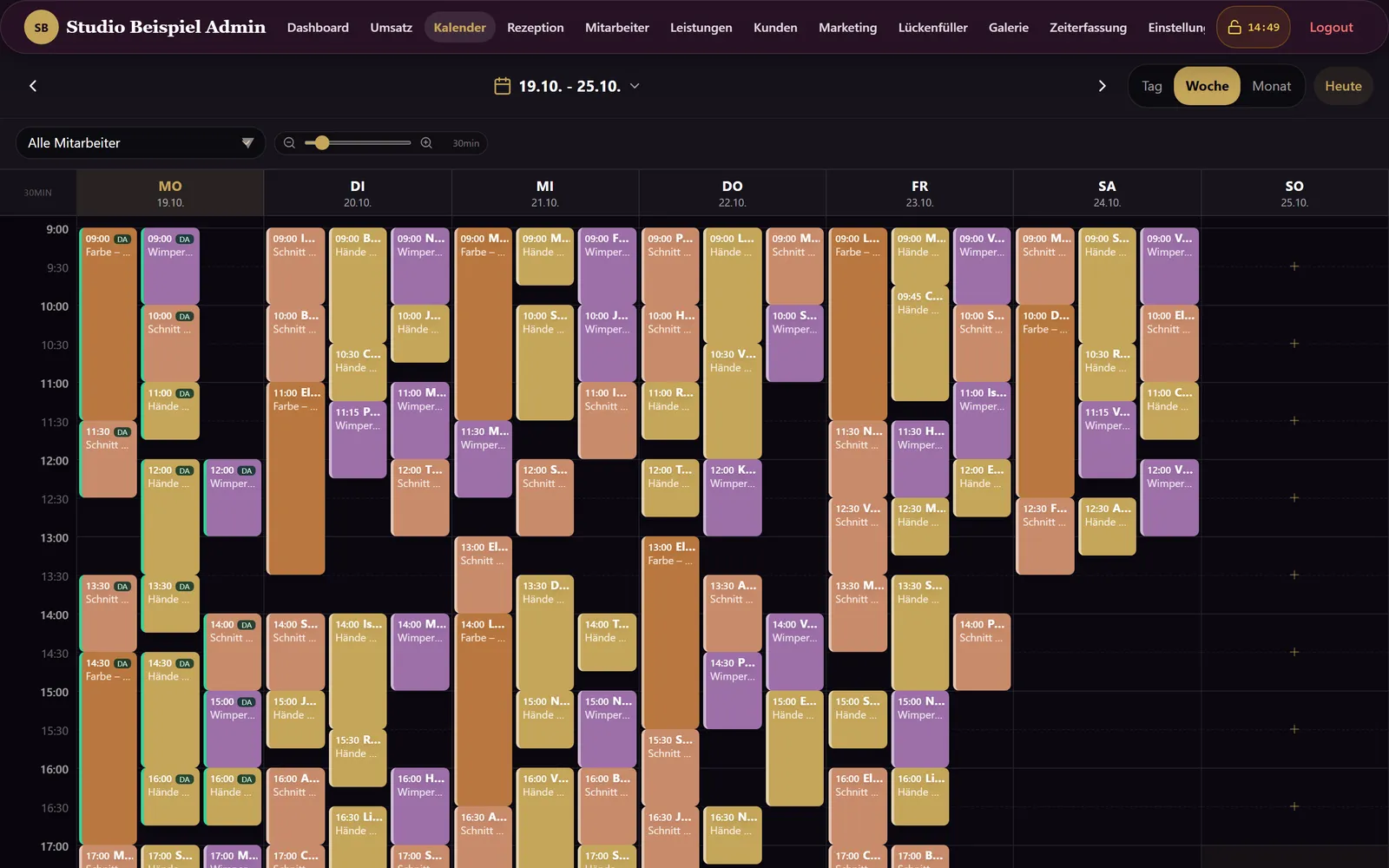Open Saturday 10:00 Farbe appointment
The image size is (1389, 868).
point(1045,401)
